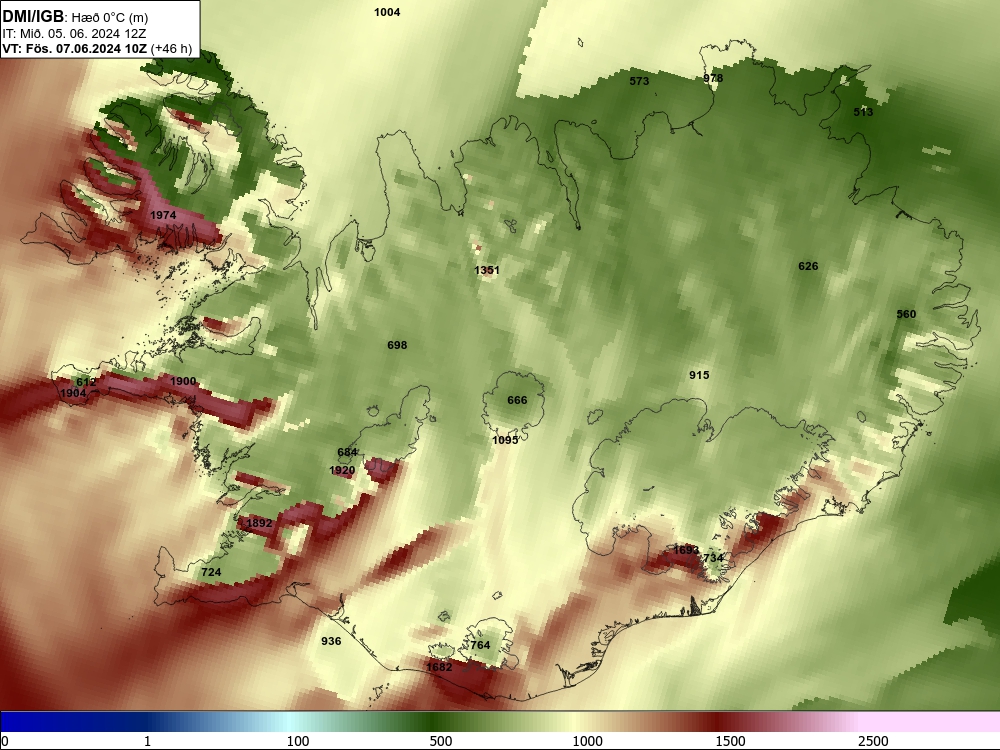Click the map value 724
Image resolution: width=1000 pixels, height=750 pixels.
tap(211, 572)
